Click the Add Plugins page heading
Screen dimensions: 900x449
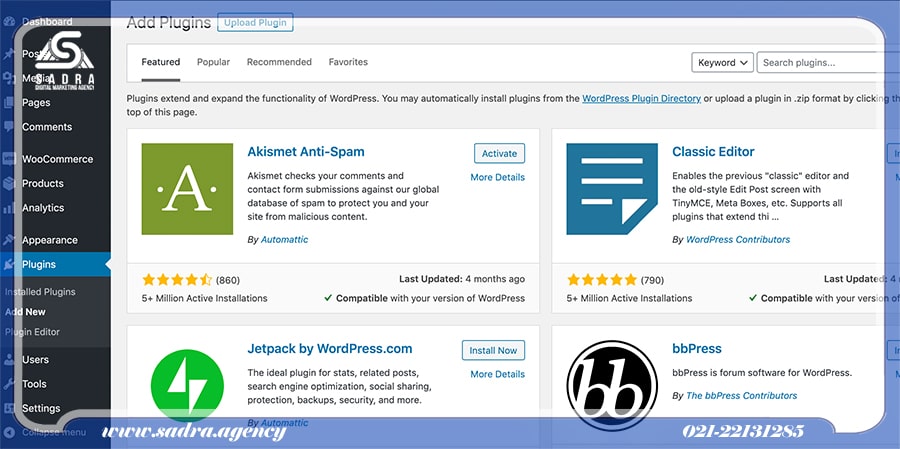(169, 22)
